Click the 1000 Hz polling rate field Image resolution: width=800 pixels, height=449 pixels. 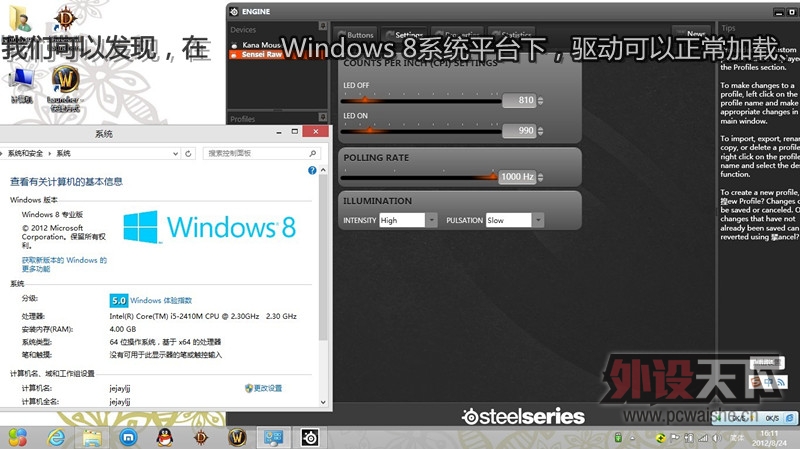[x=517, y=177]
